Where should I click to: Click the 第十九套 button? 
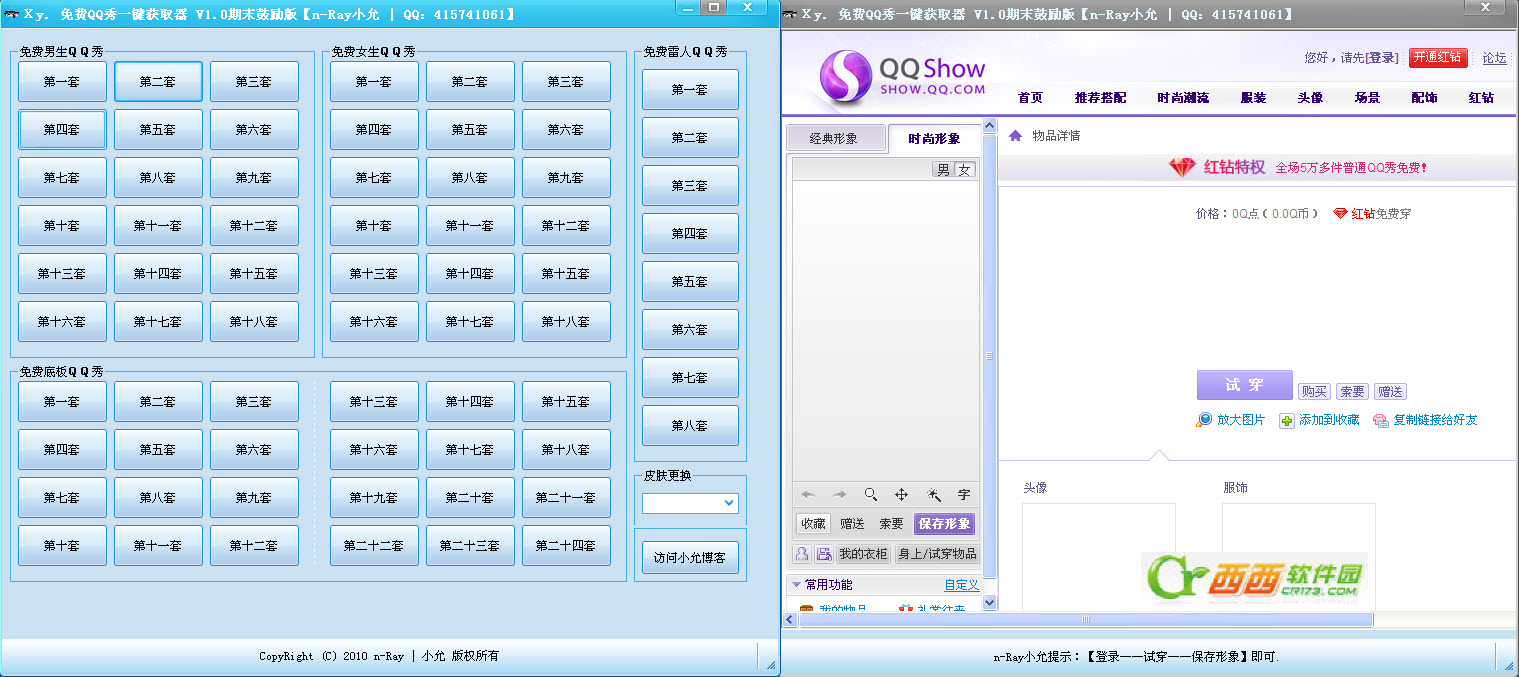pyautogui.click(x=374, y=497)
